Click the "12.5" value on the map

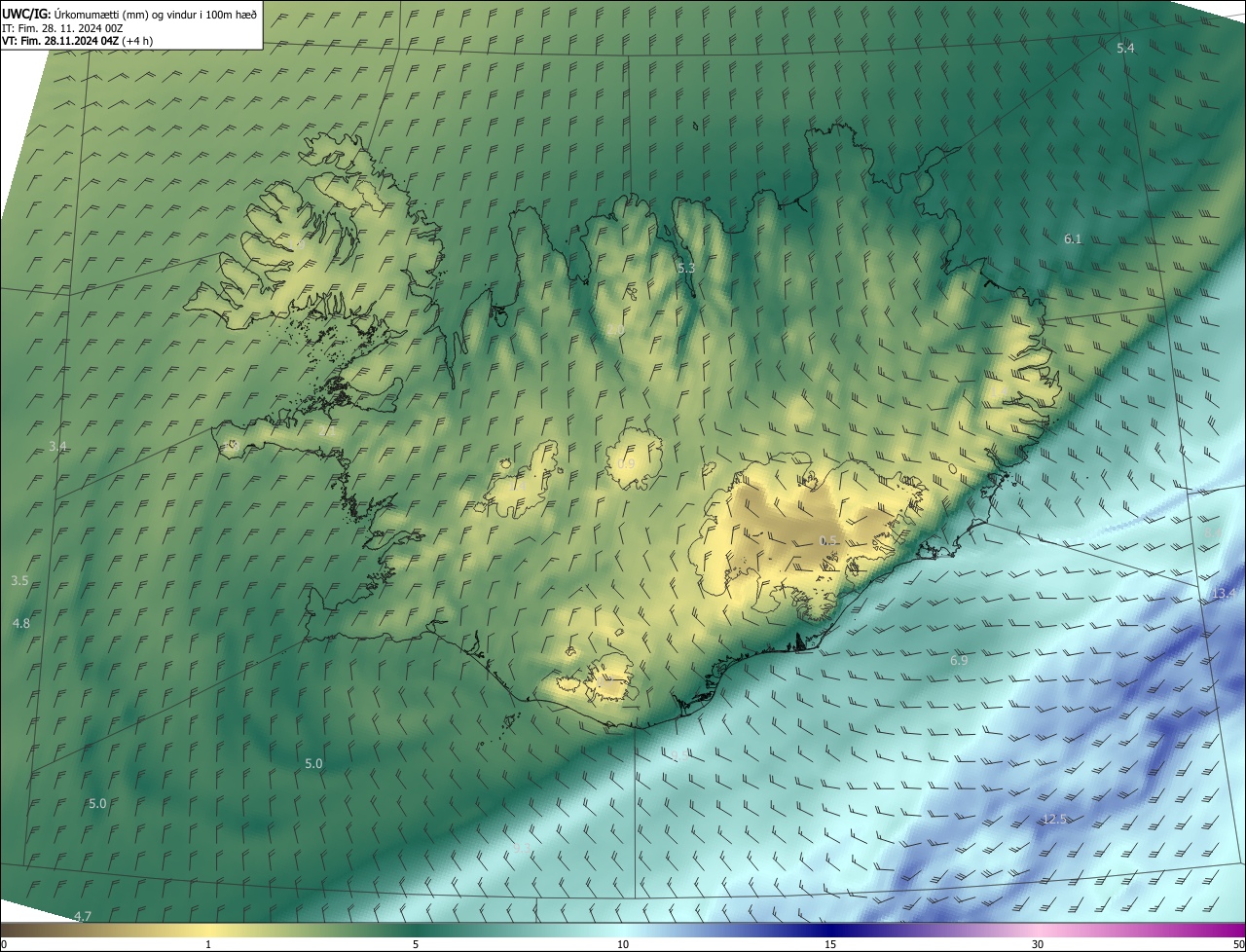(x=1055, y=820)
